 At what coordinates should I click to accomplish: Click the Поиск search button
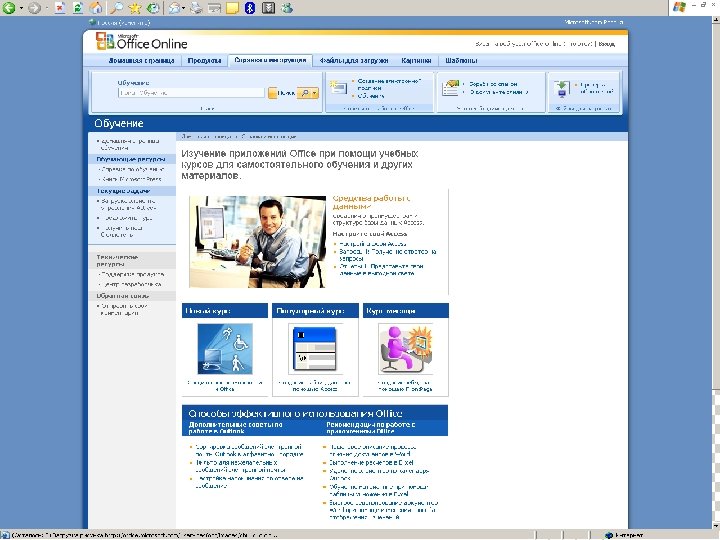(281, 93)
